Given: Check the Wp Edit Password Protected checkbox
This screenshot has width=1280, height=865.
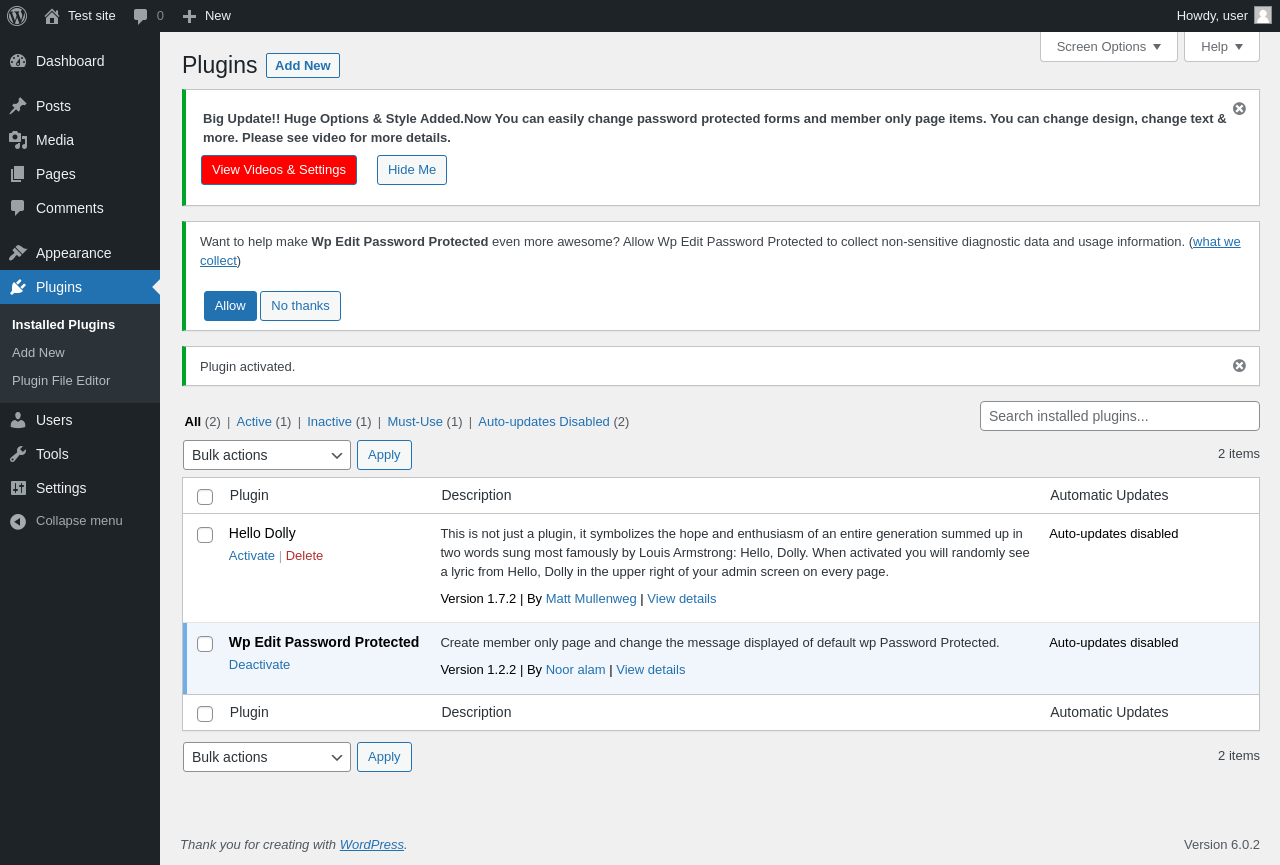Looking at the screenshot, I should 205,643.
